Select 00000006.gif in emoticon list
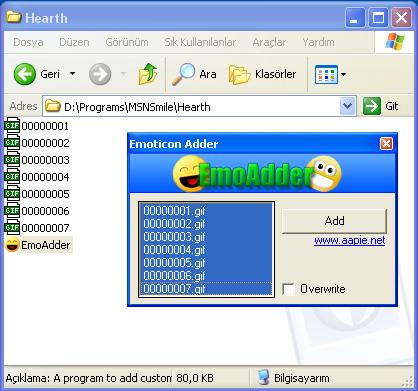Viewport: 418px width, 391px height. pyautogui.click(x=206, y=276)
